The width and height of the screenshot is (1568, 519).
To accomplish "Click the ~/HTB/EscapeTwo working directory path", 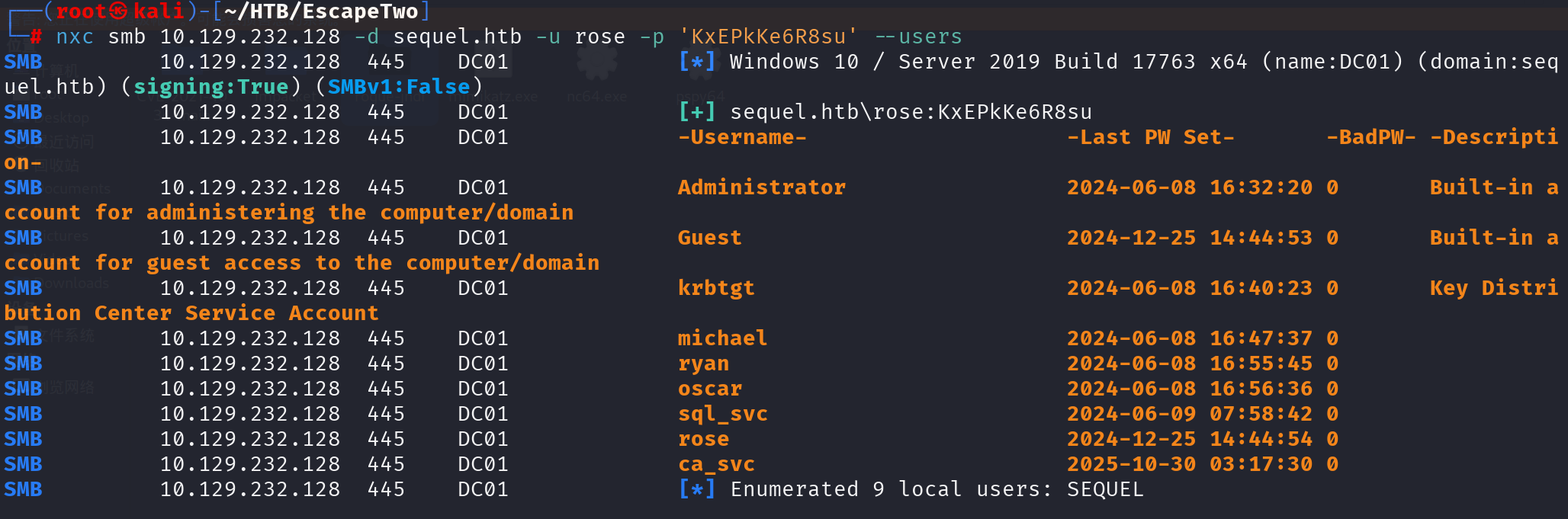I will [321, 11].
